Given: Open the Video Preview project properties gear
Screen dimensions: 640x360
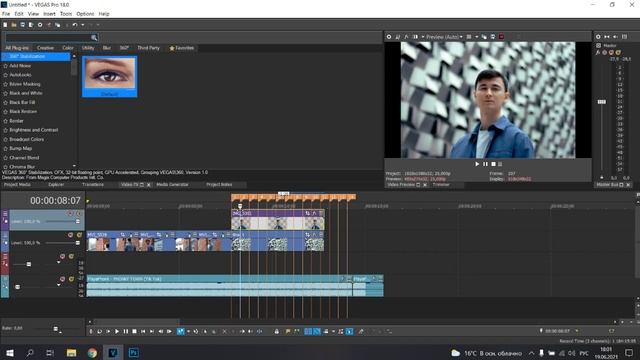Looking at the screenshot, I should 389,37.
